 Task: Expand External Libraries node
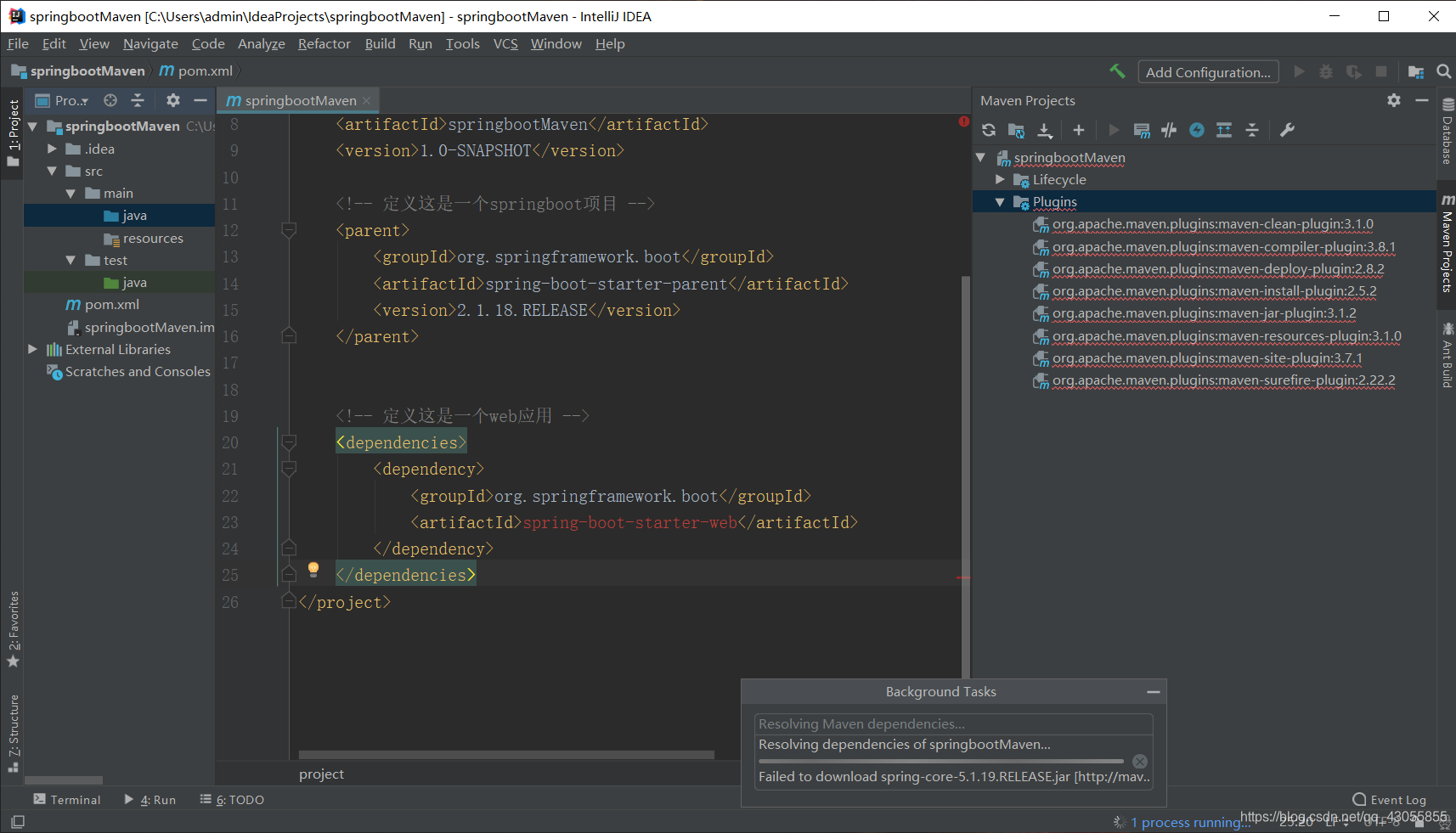tap(33, 349)
